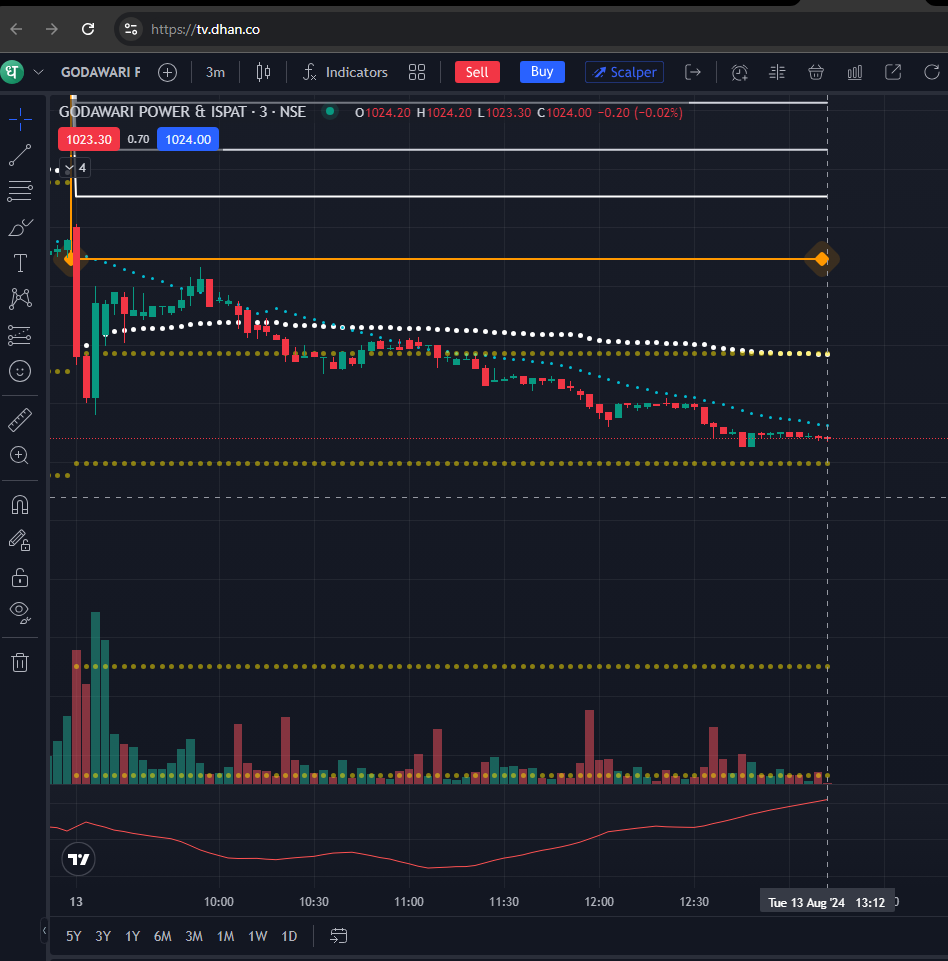Click the right orange line anchor handle
This screenshot has width=948, height=961.
(821, 259)
